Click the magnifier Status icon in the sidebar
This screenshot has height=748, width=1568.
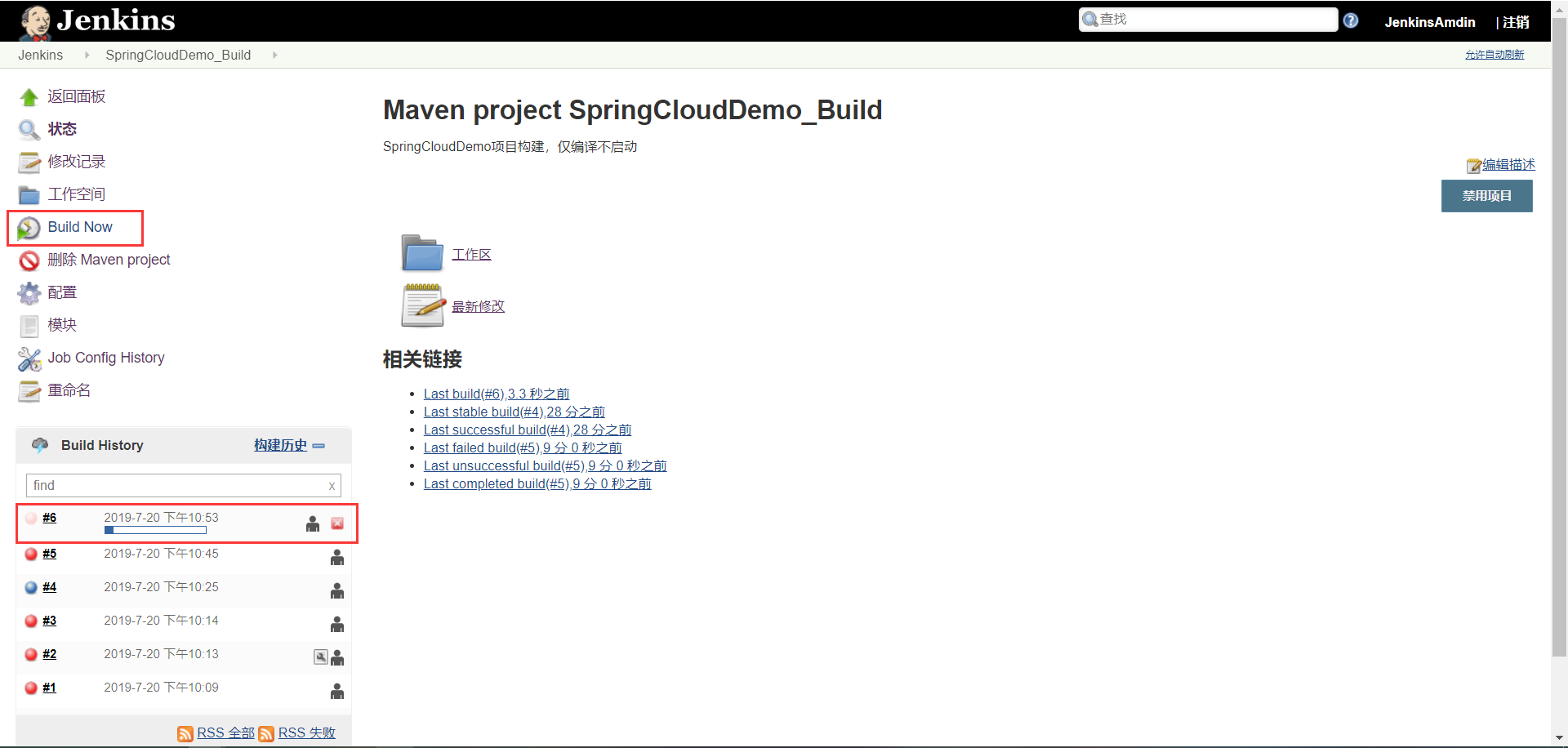point(29,130)
